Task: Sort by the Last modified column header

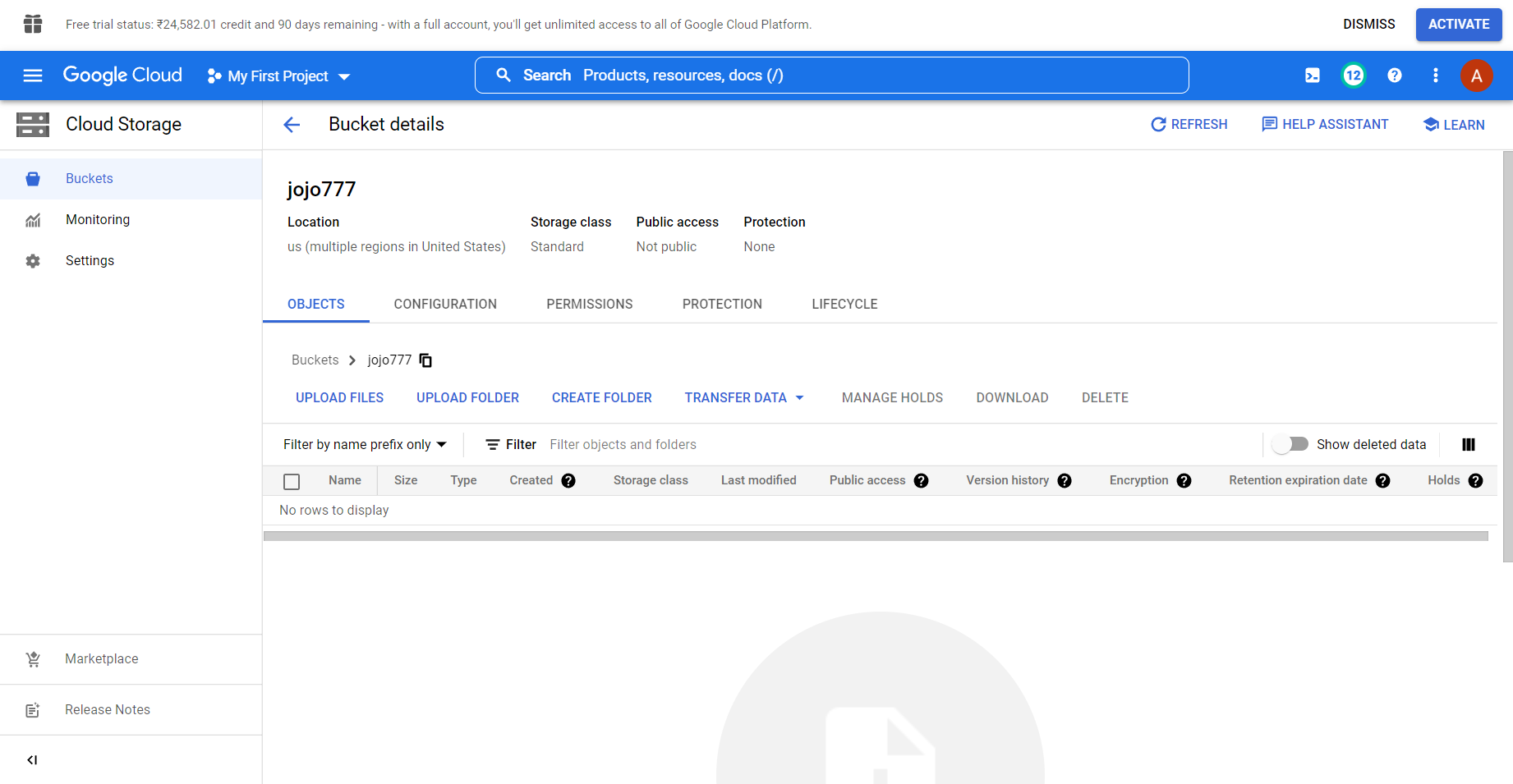Action: click(759, 481)
